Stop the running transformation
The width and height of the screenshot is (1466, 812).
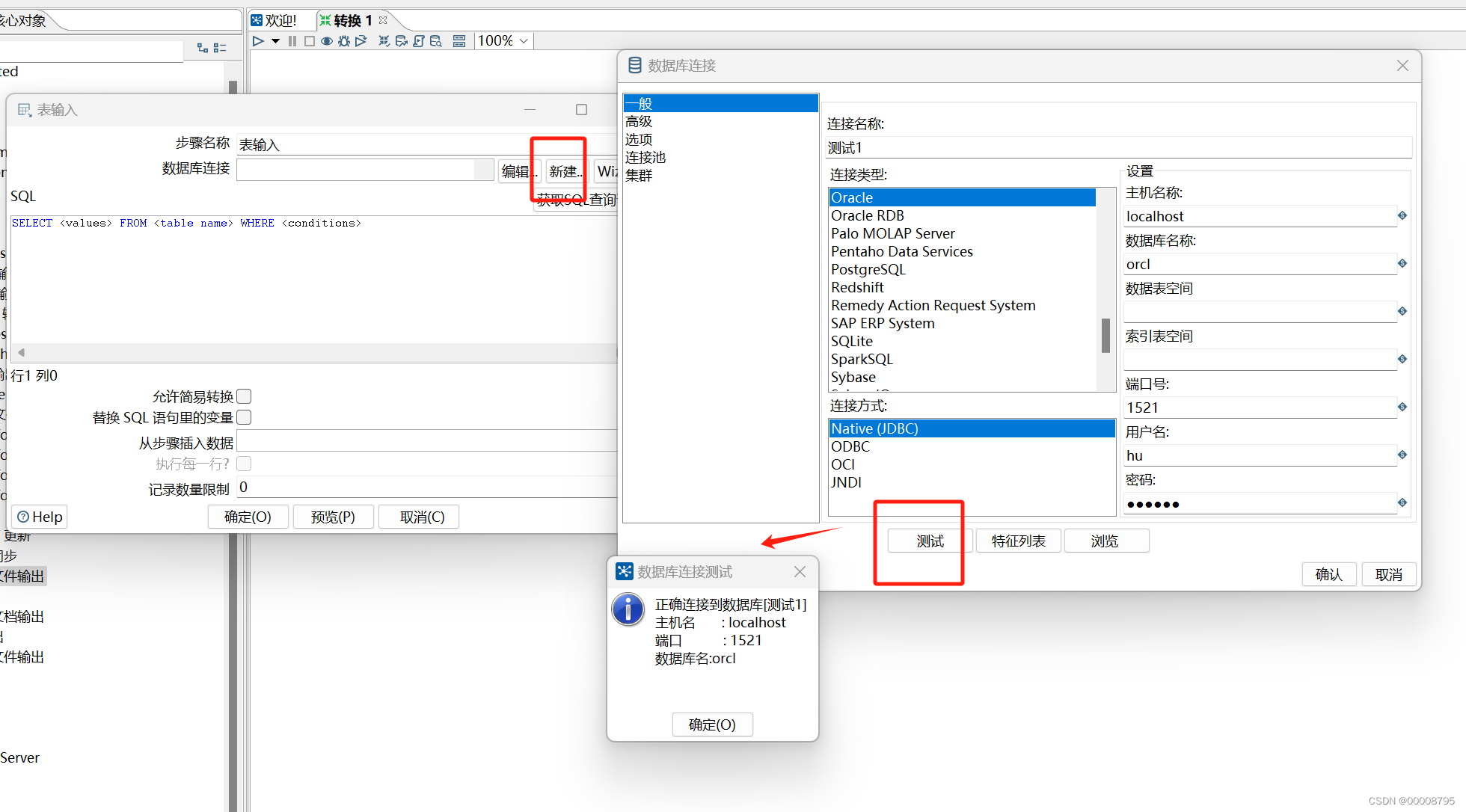[309, 41]
